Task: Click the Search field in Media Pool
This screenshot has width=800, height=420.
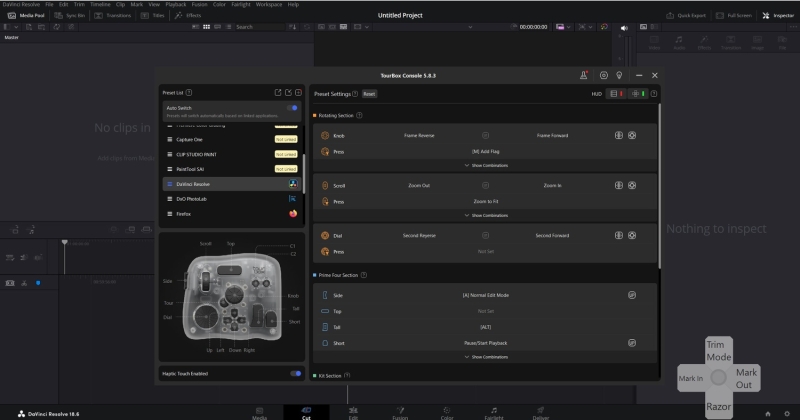Action: (x=259, y=27)
